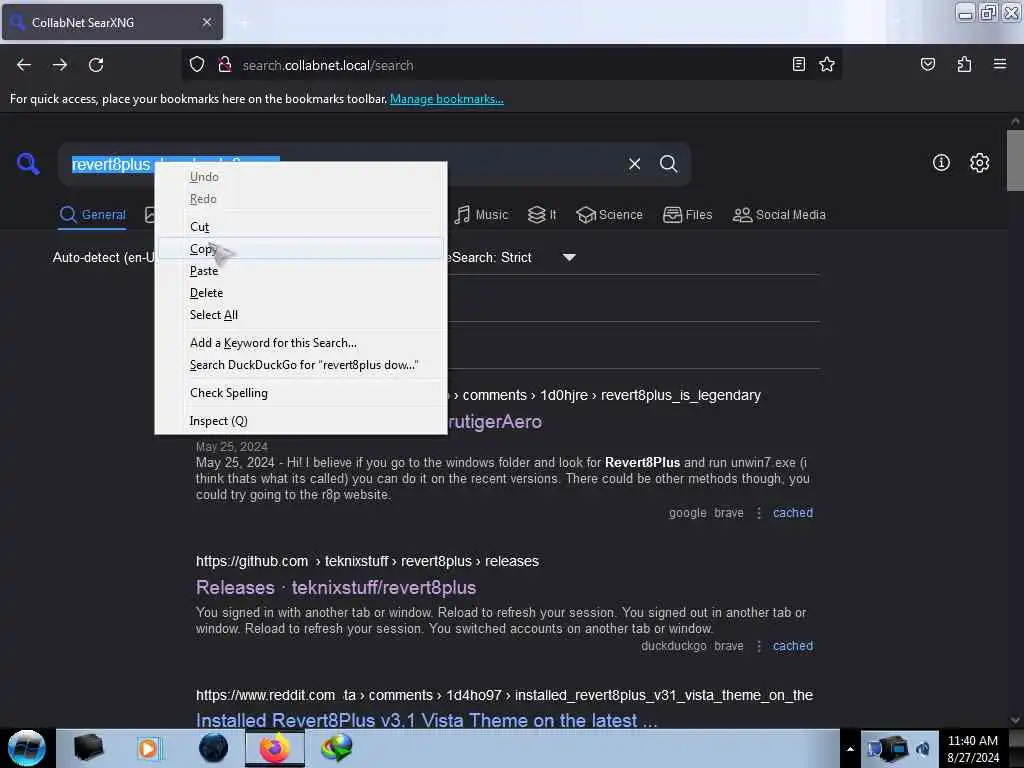Click the SearXNG magnifier logo
This screenshot has height=768, width=1024.
[28, 163]
